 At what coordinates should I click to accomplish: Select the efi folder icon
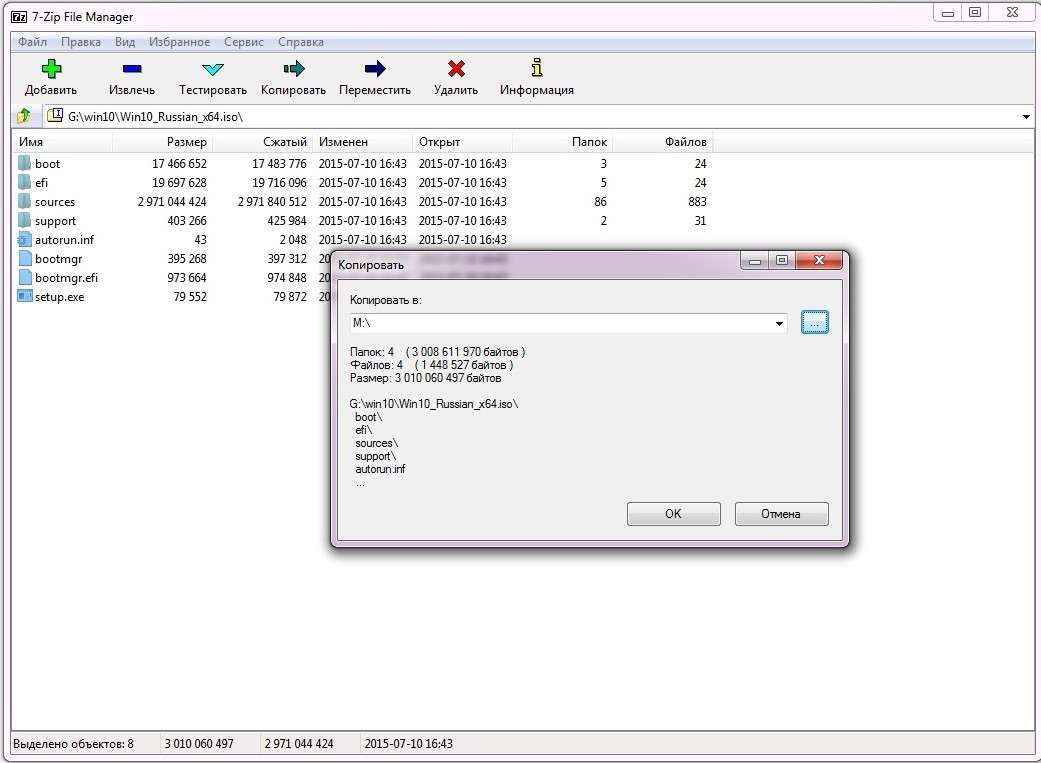coord(25,182)
